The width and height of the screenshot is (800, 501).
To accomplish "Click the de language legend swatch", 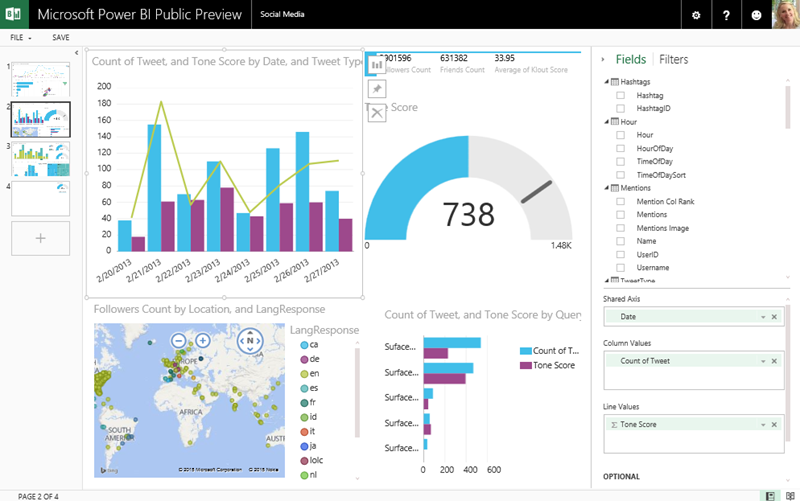I will click(304, 360).
